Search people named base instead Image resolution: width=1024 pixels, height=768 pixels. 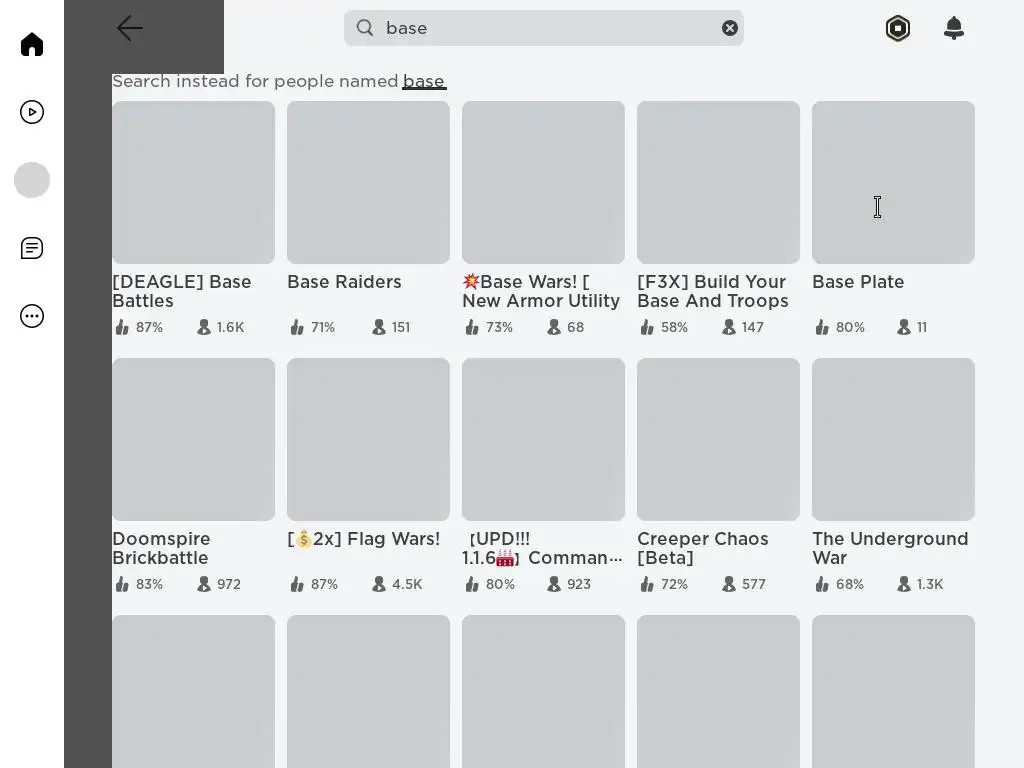coord(424,81)
